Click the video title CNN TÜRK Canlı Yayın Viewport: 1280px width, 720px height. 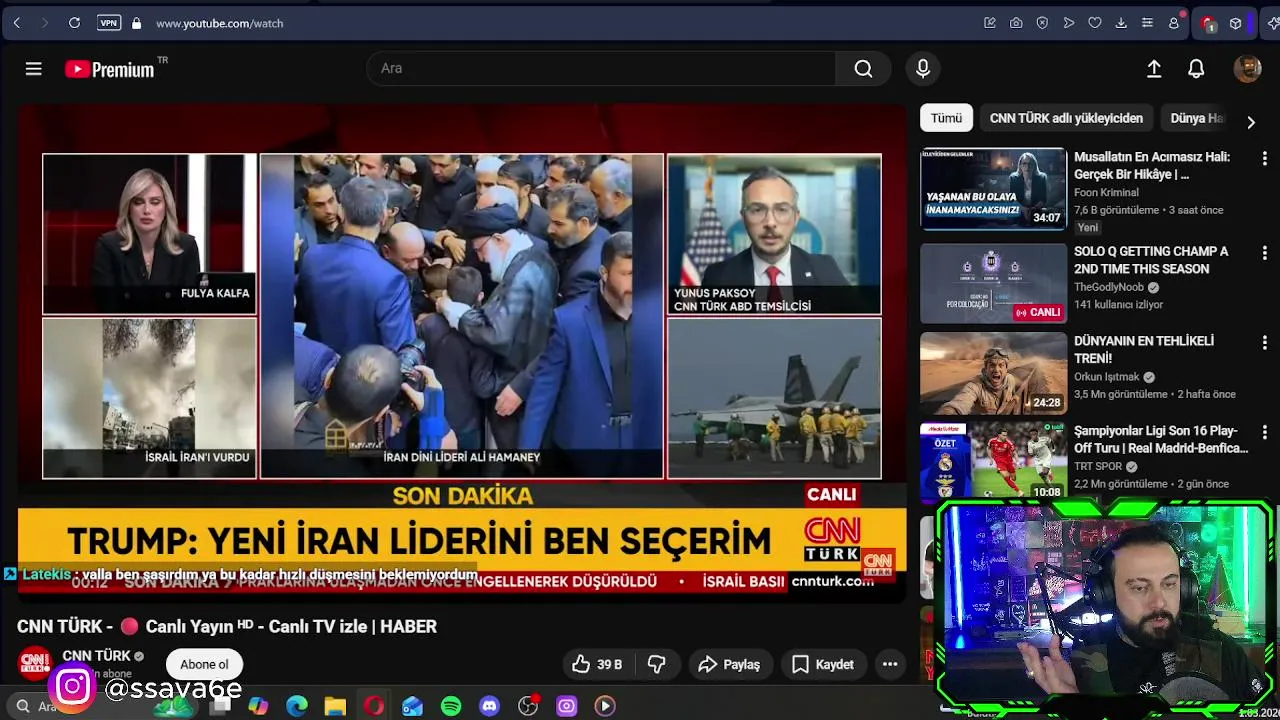coord(227,626)
